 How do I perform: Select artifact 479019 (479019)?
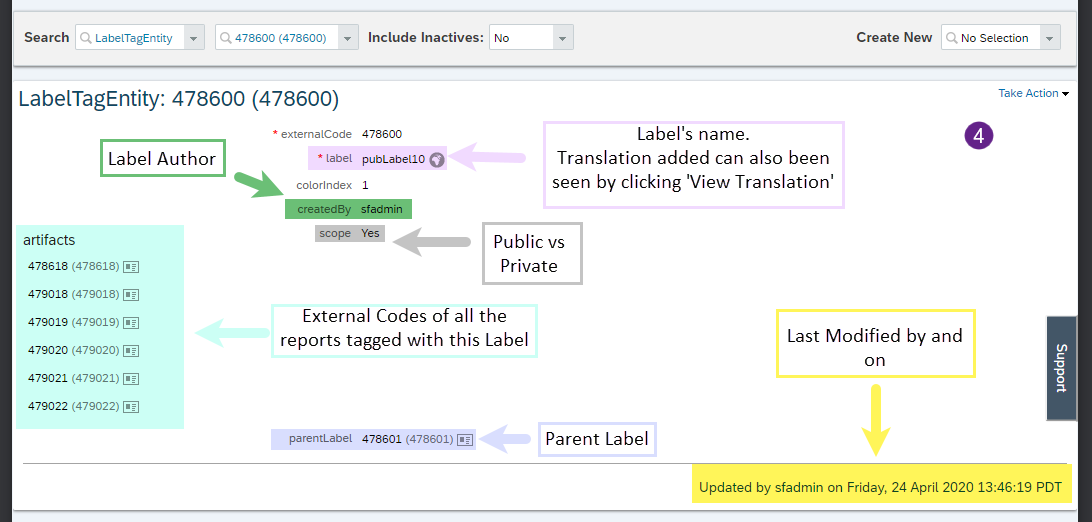click(x=74, y=322)
